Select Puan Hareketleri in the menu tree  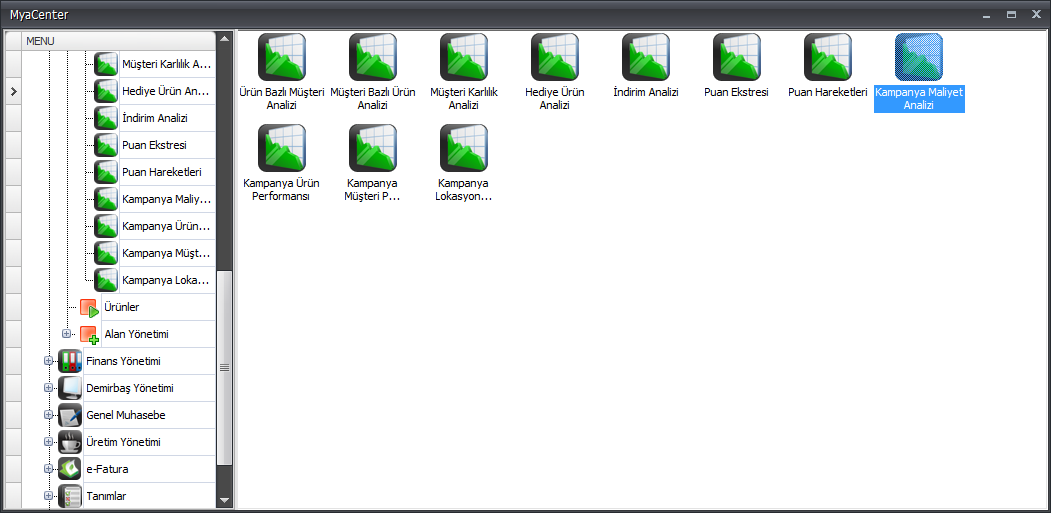coord(162,172)
